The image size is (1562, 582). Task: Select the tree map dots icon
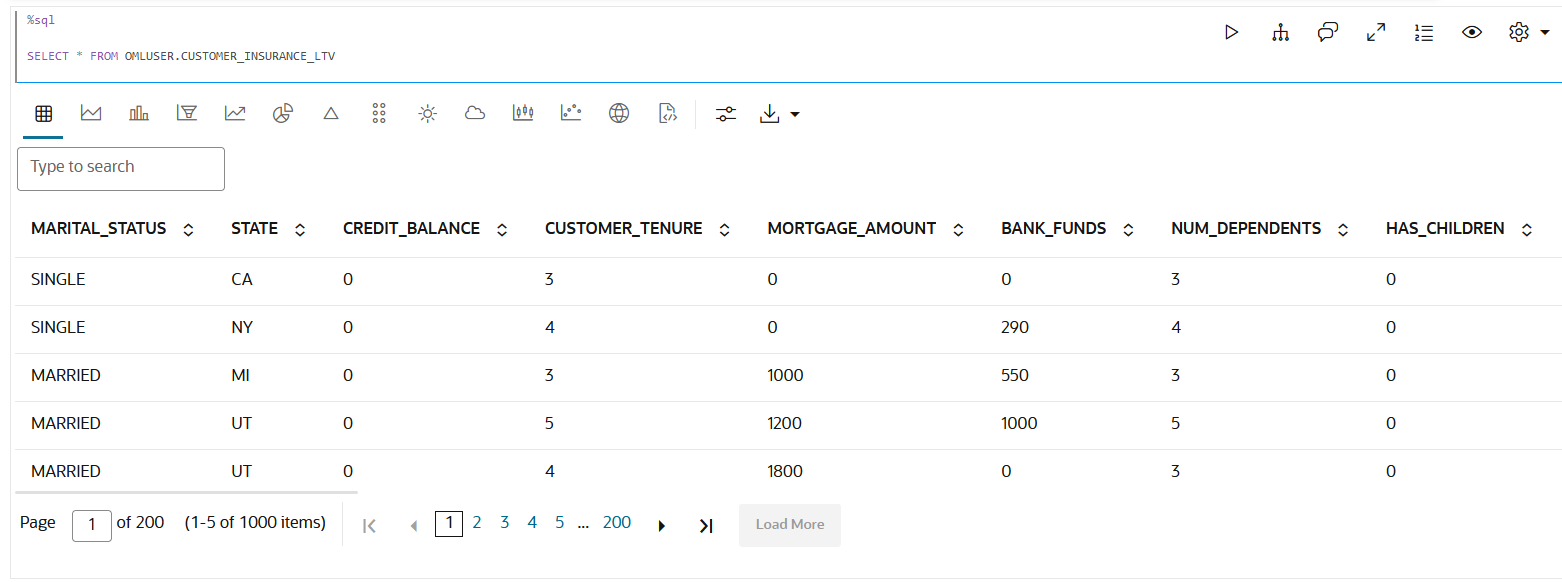[x=379, y=114]
